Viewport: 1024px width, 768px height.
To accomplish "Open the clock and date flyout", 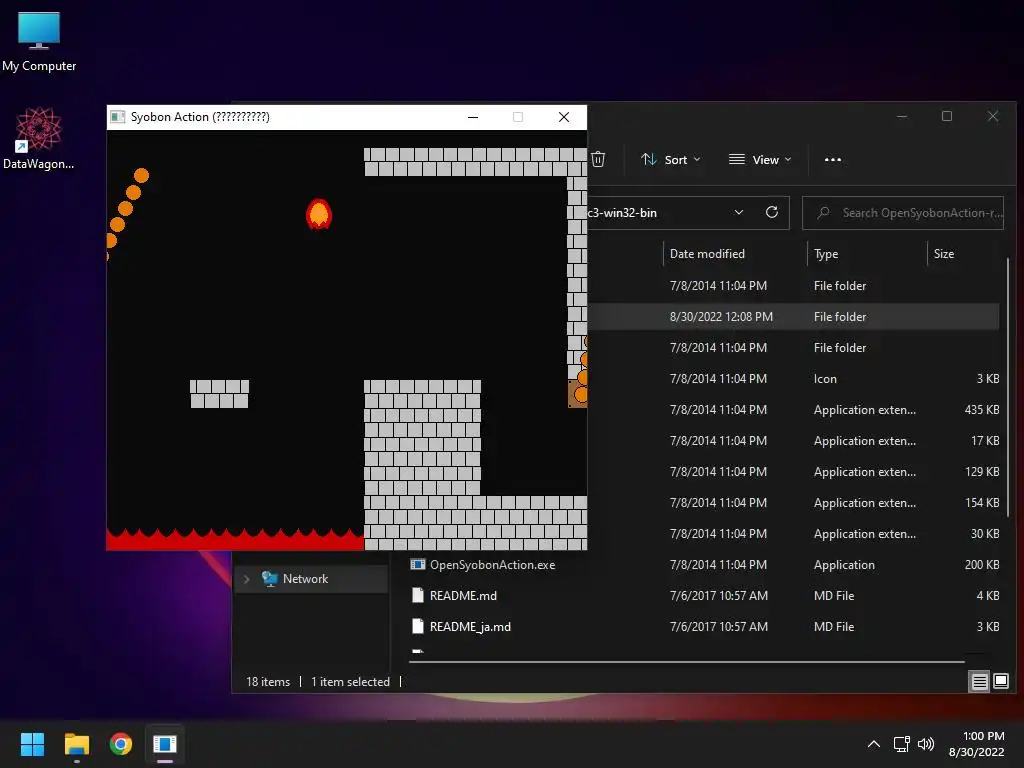I will point(976,744).
